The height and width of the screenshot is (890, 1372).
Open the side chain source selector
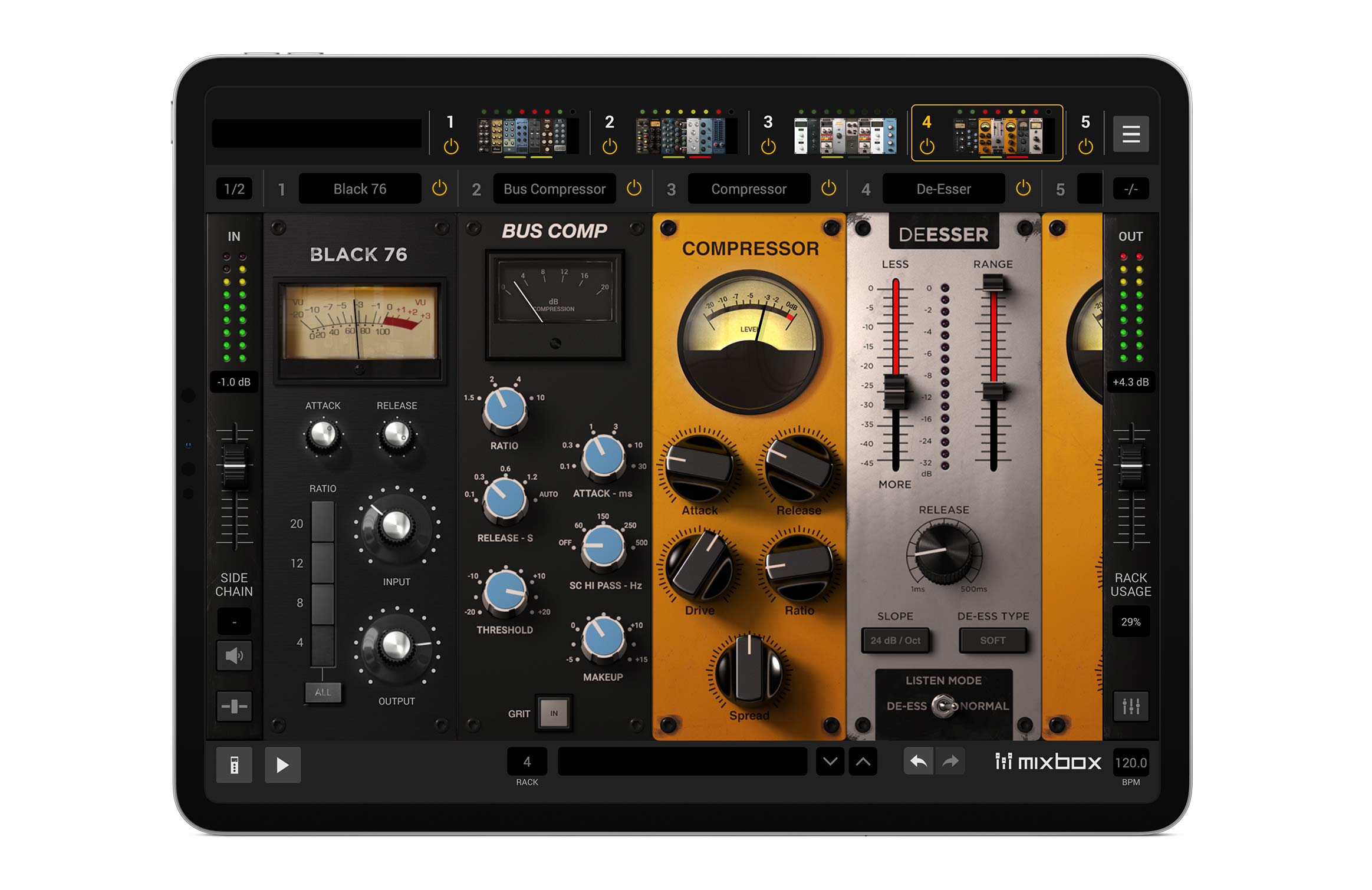234,621
